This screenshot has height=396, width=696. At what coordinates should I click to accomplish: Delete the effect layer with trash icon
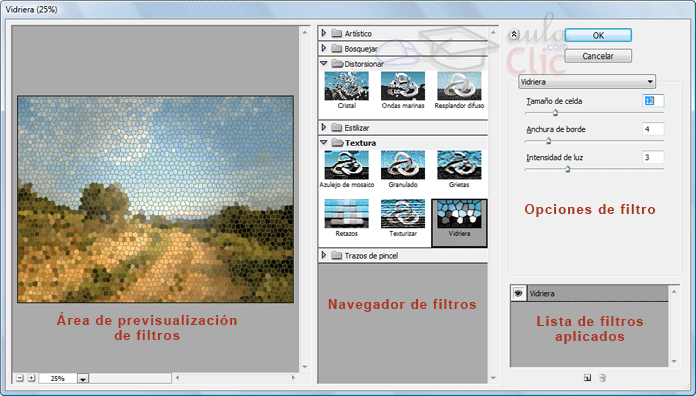[602, 378]
